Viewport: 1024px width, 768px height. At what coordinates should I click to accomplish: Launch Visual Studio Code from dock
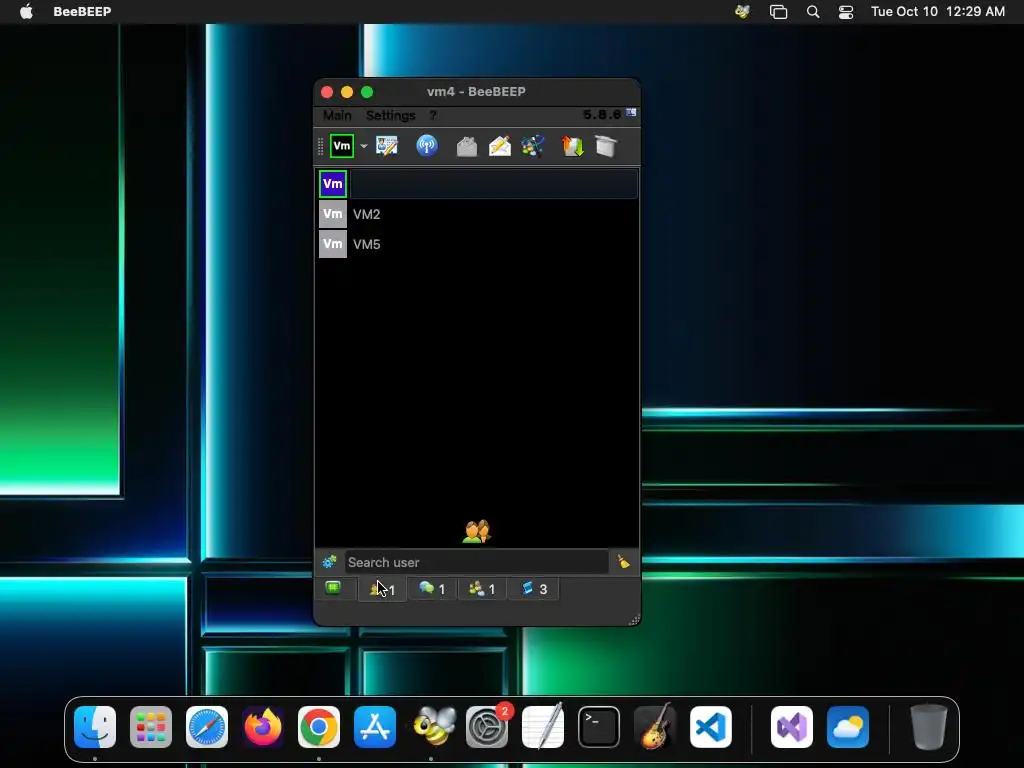click(x=711, y=727)
